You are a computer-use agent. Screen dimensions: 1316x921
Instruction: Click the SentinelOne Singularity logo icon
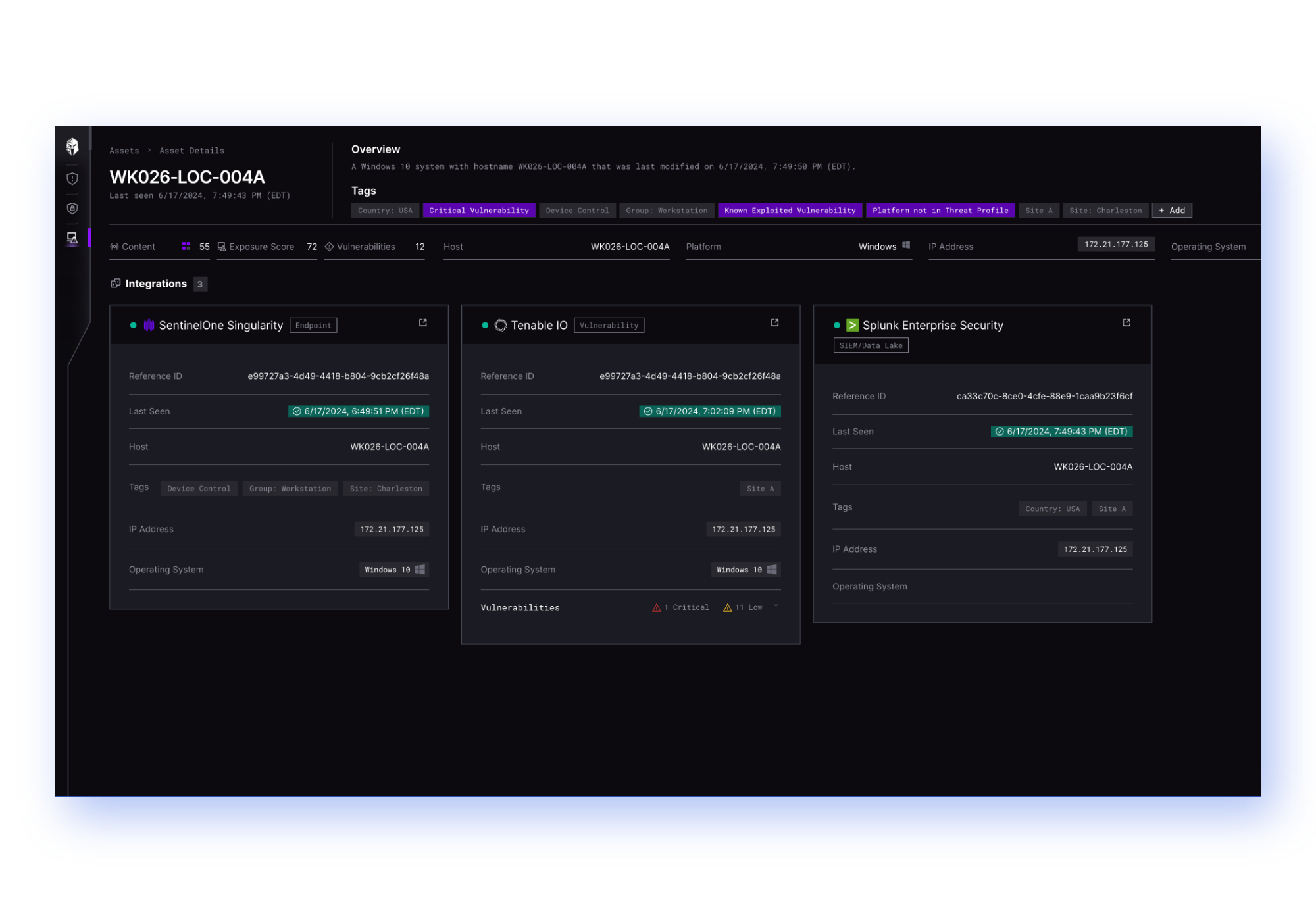point(149,325)
